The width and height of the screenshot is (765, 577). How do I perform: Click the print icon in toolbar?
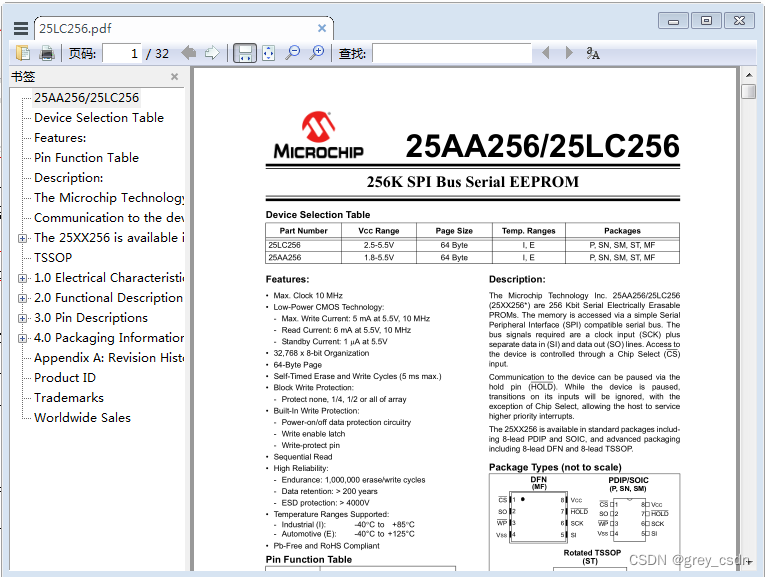click(x=47, y=53)
